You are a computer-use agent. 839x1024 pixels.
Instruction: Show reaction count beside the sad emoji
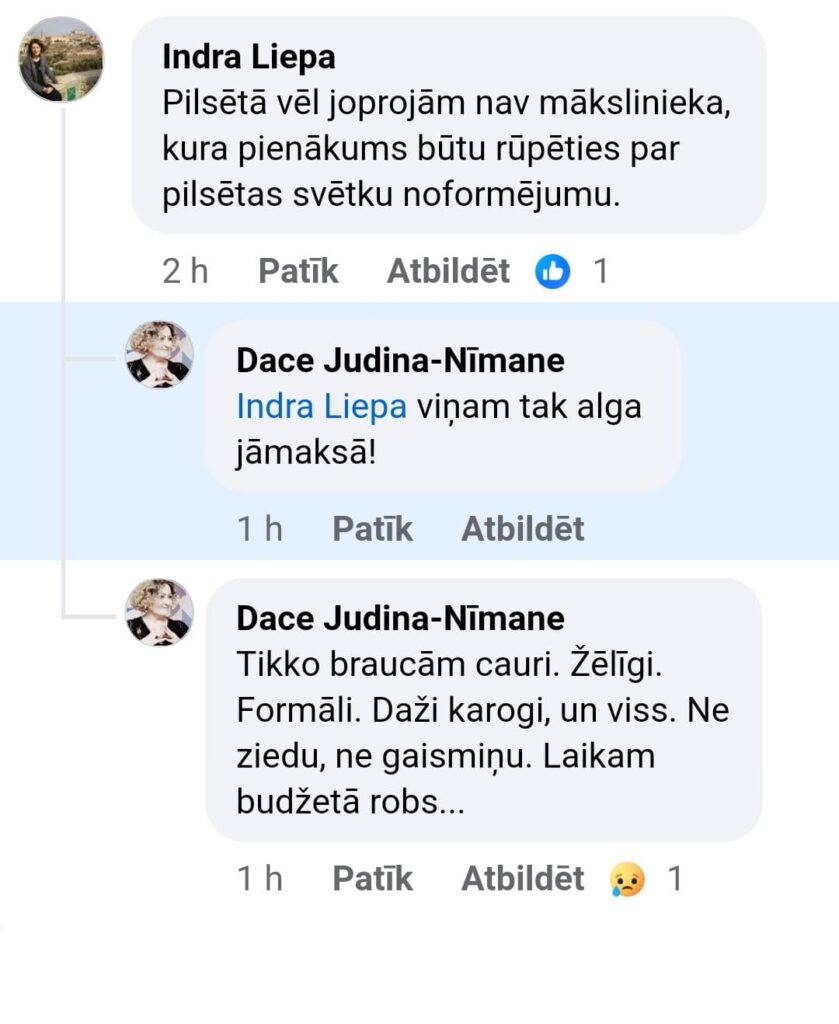click(x=675, y=879)
